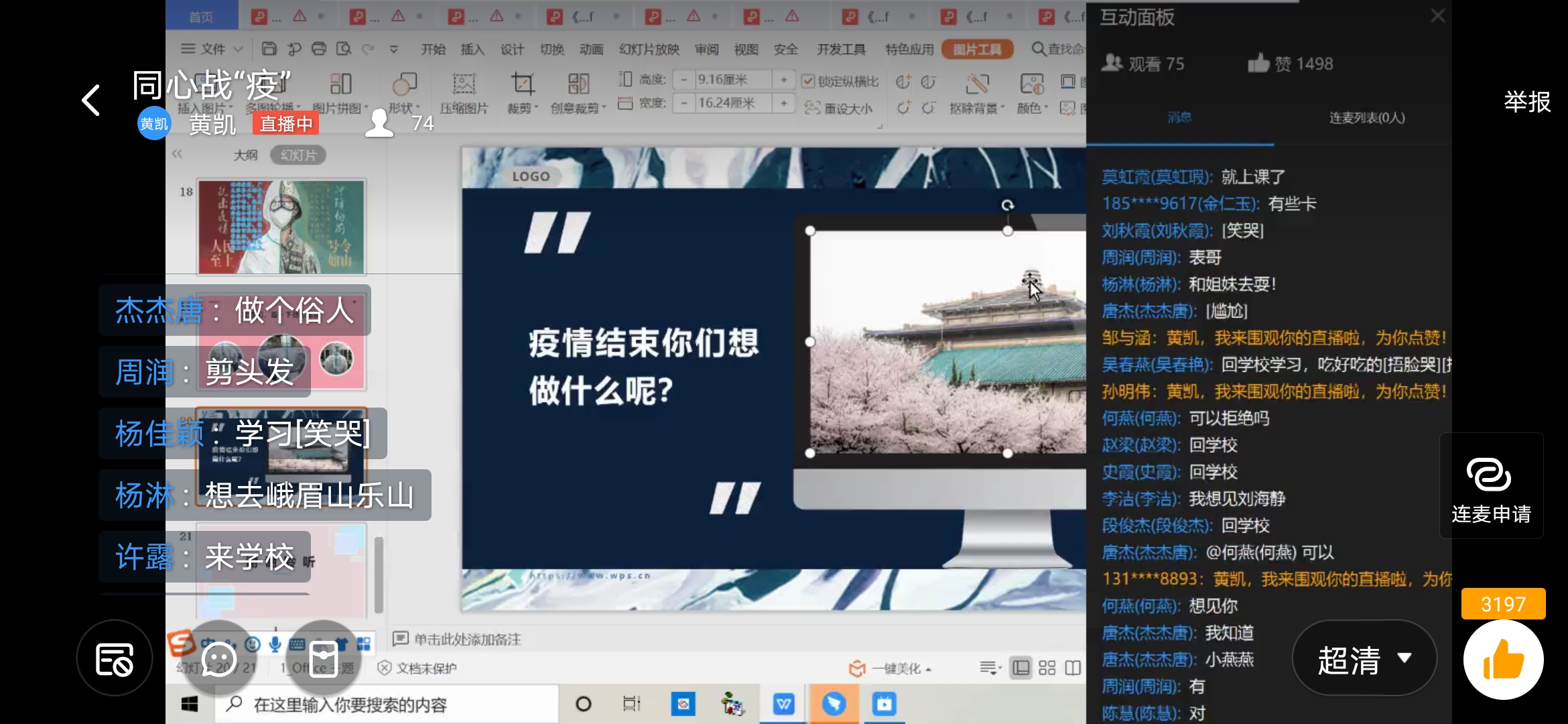The width and height of the screenshot is (1568, 724).
Task: Go back using the left arrow
Action: coord(91,101)
